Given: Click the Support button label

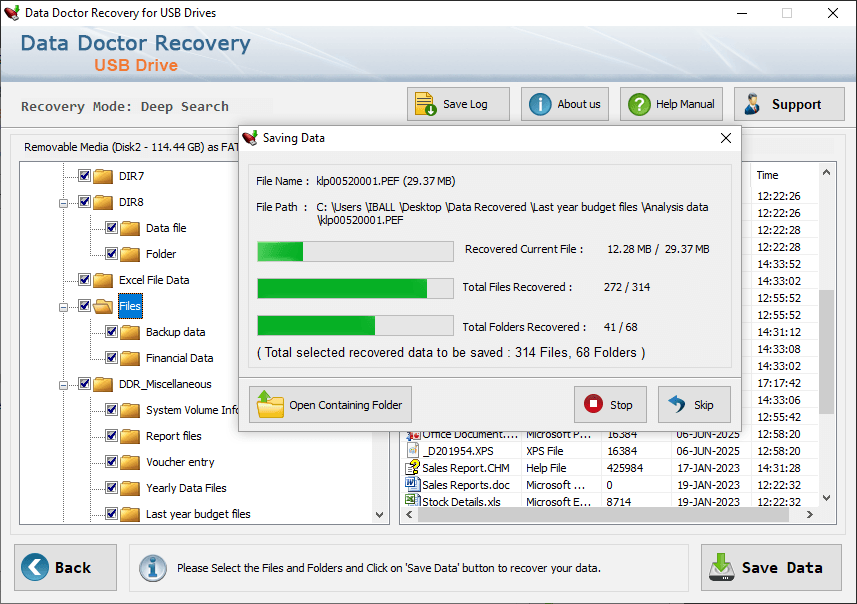Looking at the screenshot, I should [x=796, y=104].
